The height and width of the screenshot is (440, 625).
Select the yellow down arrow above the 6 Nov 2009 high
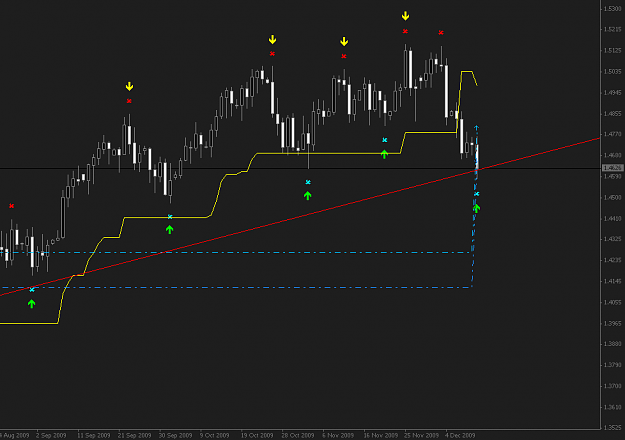(344, 41)
